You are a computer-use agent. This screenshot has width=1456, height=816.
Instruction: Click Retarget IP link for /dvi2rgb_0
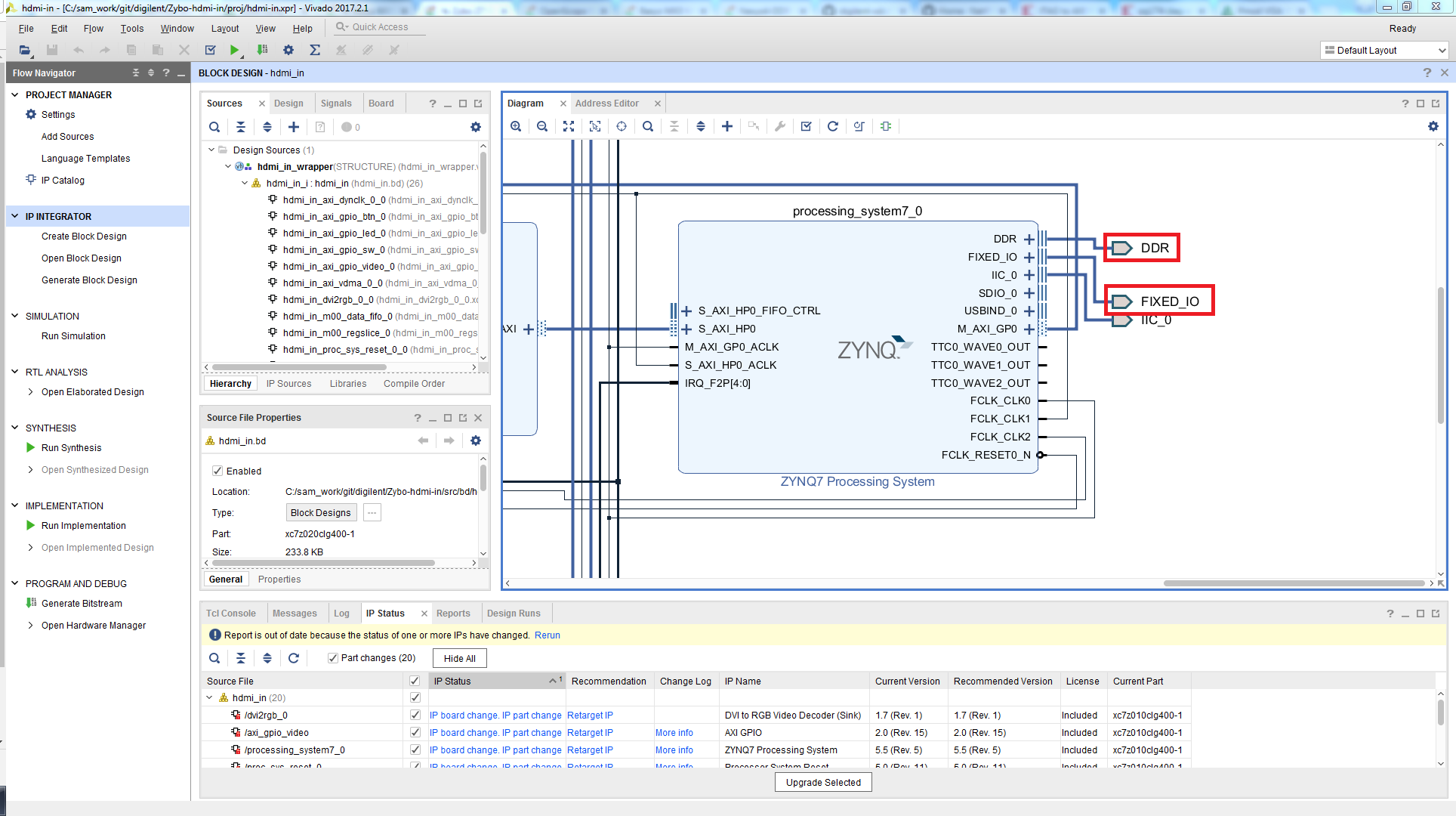click(590, 715)
